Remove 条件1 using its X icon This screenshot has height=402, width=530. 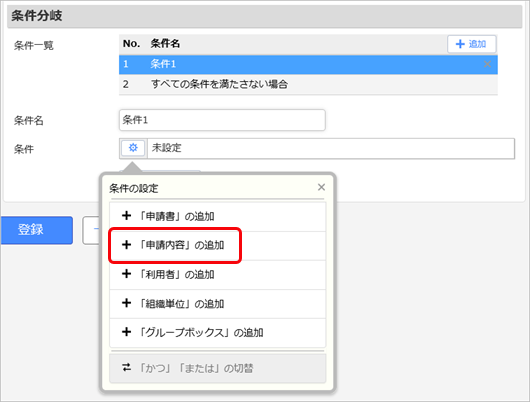[487, 64]
